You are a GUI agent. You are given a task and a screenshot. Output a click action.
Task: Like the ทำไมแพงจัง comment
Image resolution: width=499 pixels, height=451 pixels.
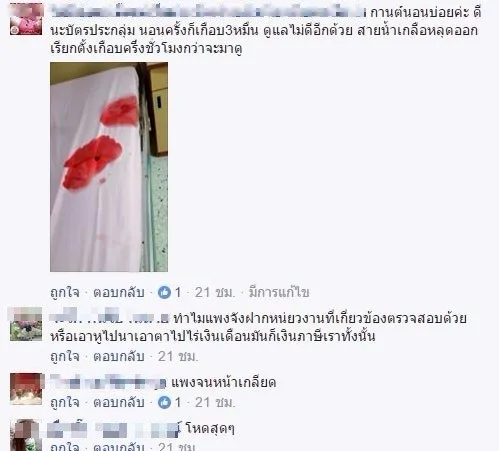tap(65, 356)
